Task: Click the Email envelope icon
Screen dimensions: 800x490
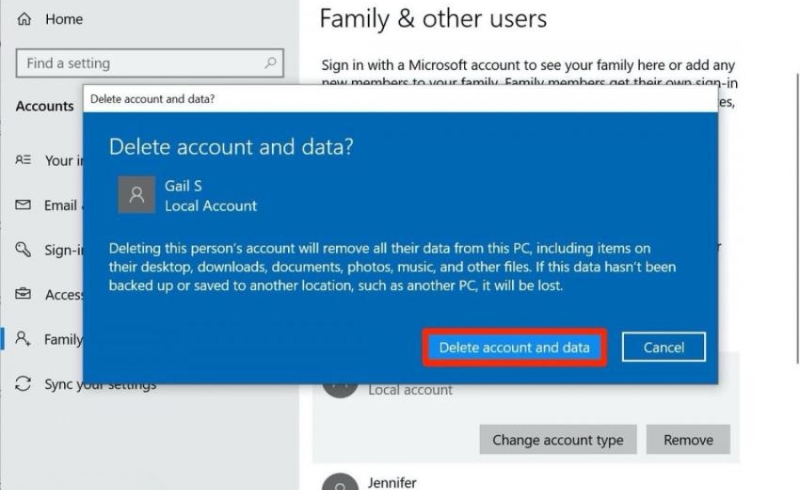Action: point(23,205)
